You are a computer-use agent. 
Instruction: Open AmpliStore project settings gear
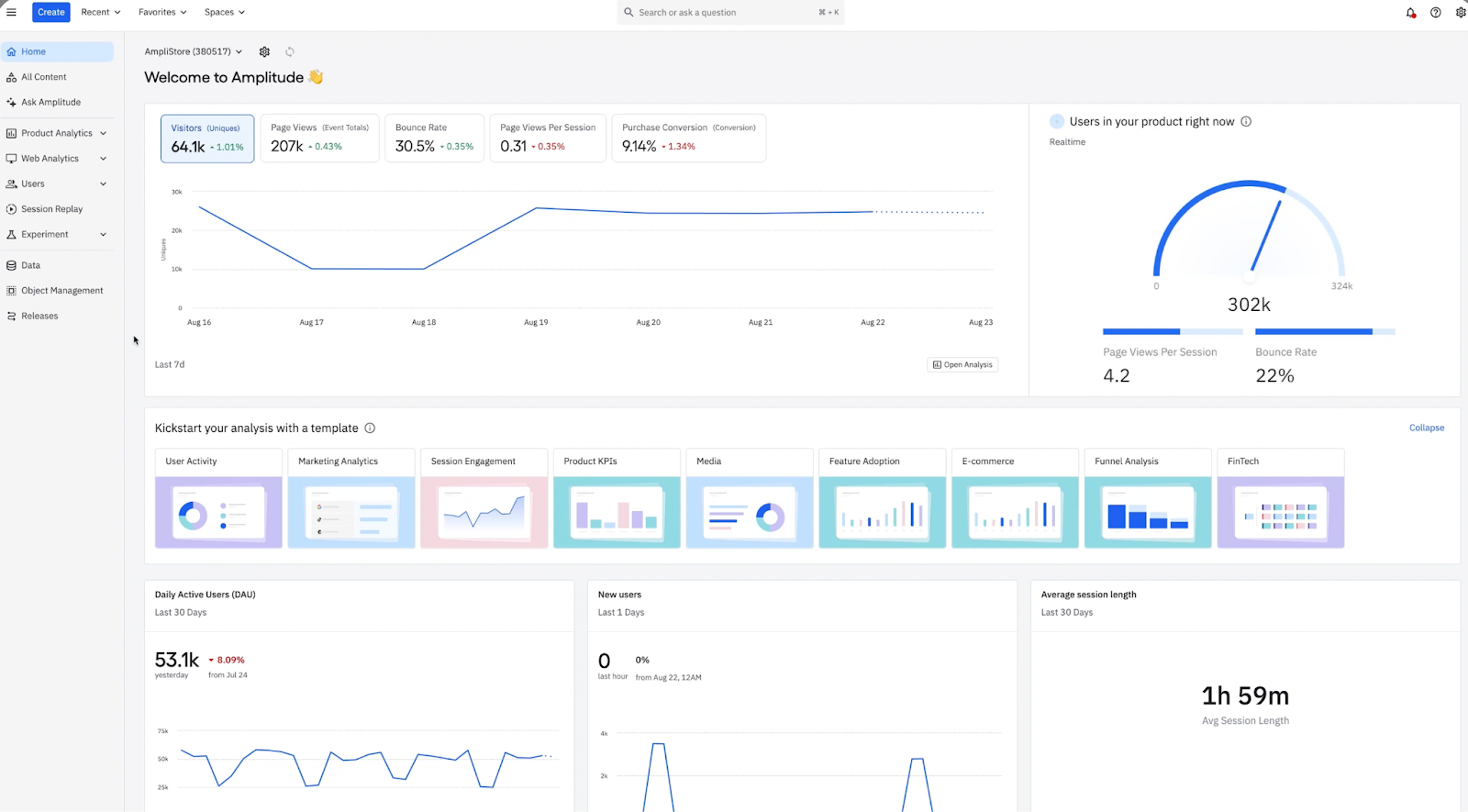[x=264, y=52]
